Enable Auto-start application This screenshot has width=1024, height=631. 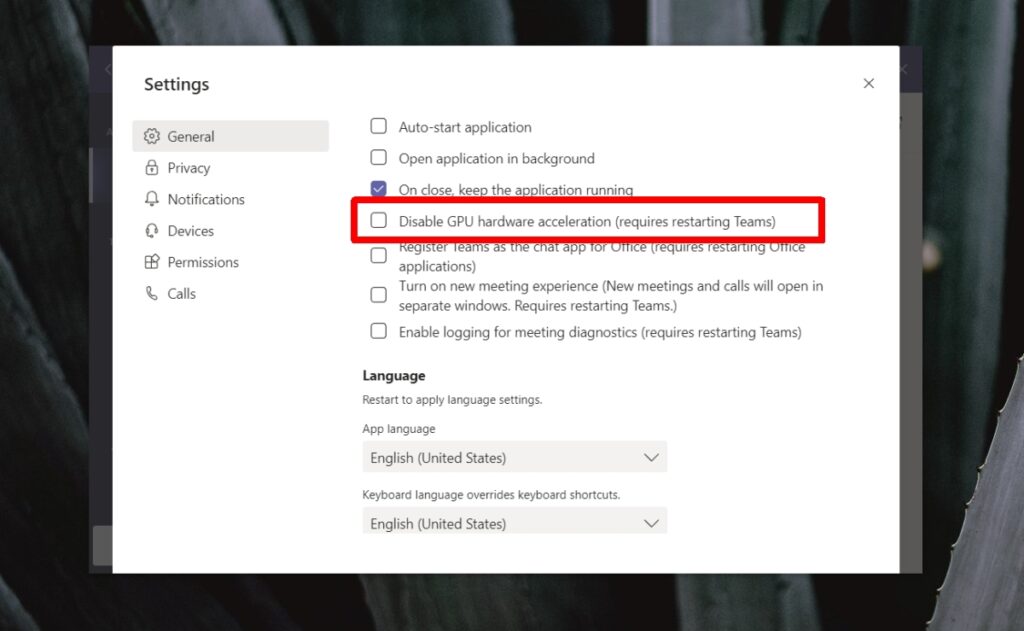tap(379, 126)
